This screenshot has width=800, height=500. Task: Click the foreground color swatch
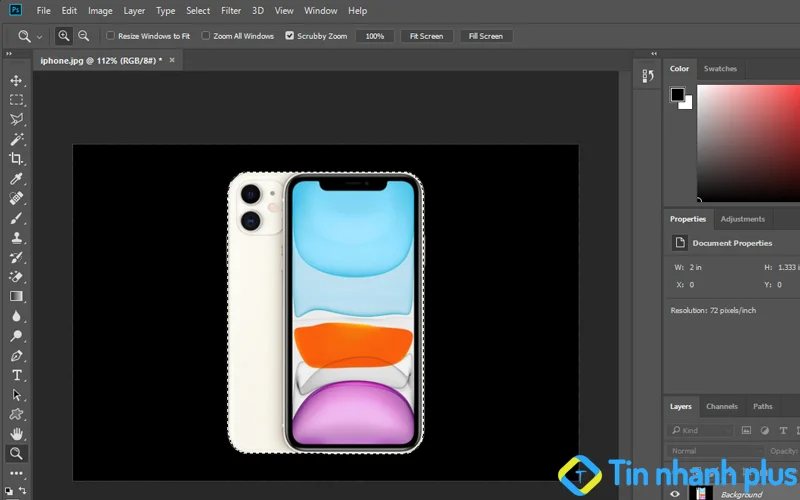pyautogui.click(x=677, y=95)
